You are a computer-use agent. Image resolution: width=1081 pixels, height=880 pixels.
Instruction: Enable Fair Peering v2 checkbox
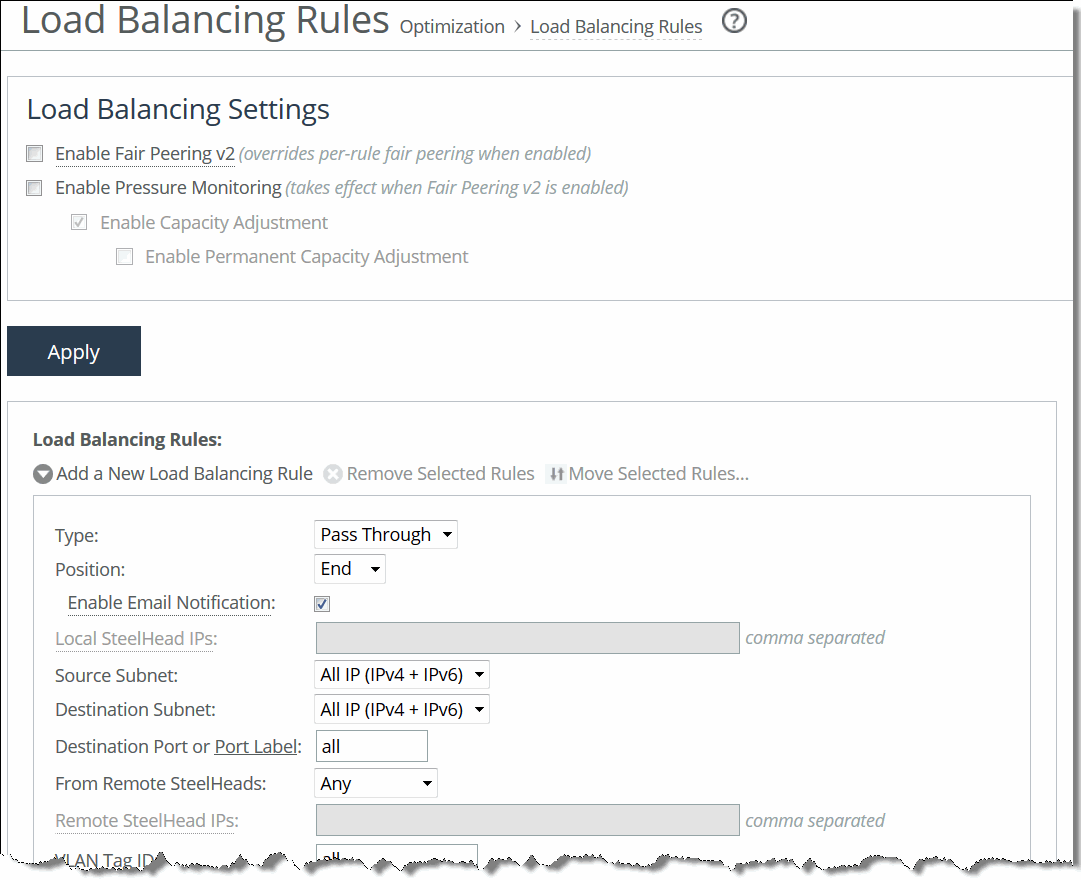(x=35, y=154)
